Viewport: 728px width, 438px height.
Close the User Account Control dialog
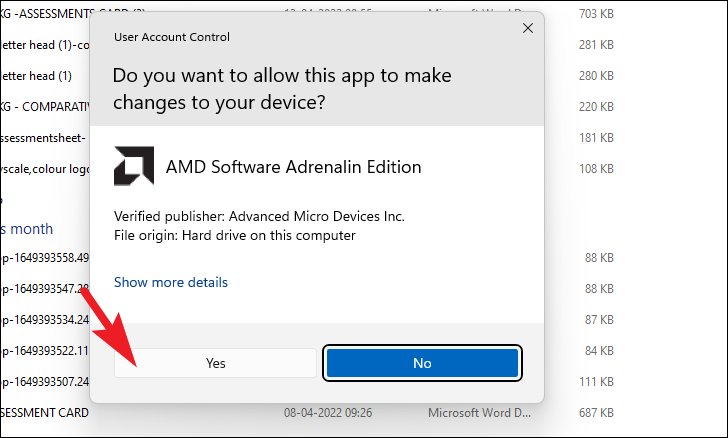527,28
